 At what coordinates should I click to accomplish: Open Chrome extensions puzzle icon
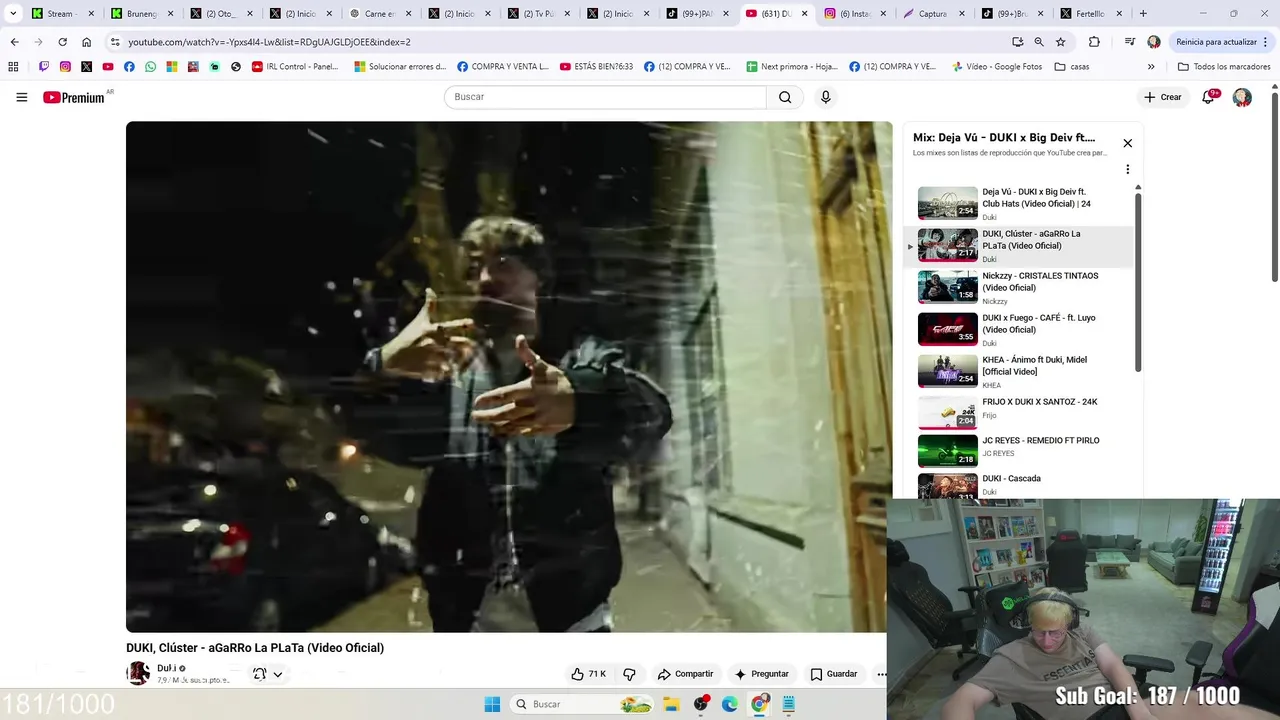[1094, 42]
